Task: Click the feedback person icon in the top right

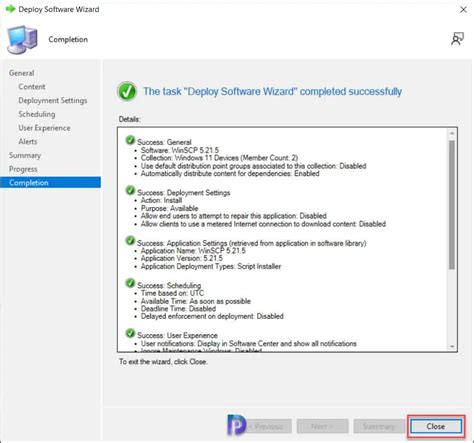Action: [x=457, y=39]
